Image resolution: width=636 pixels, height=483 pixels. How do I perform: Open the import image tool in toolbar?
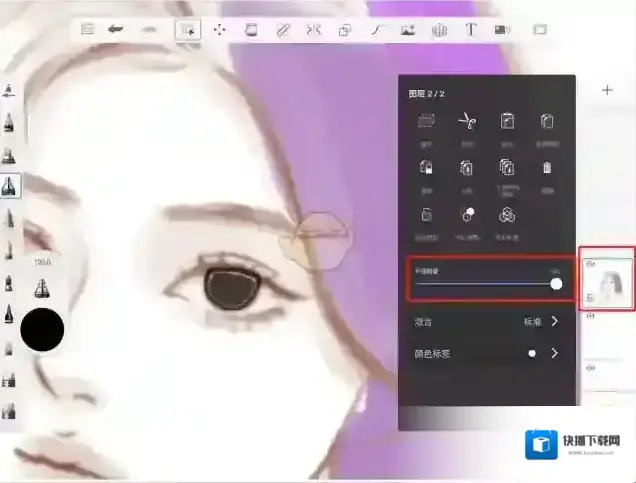[x=407, y=30]
